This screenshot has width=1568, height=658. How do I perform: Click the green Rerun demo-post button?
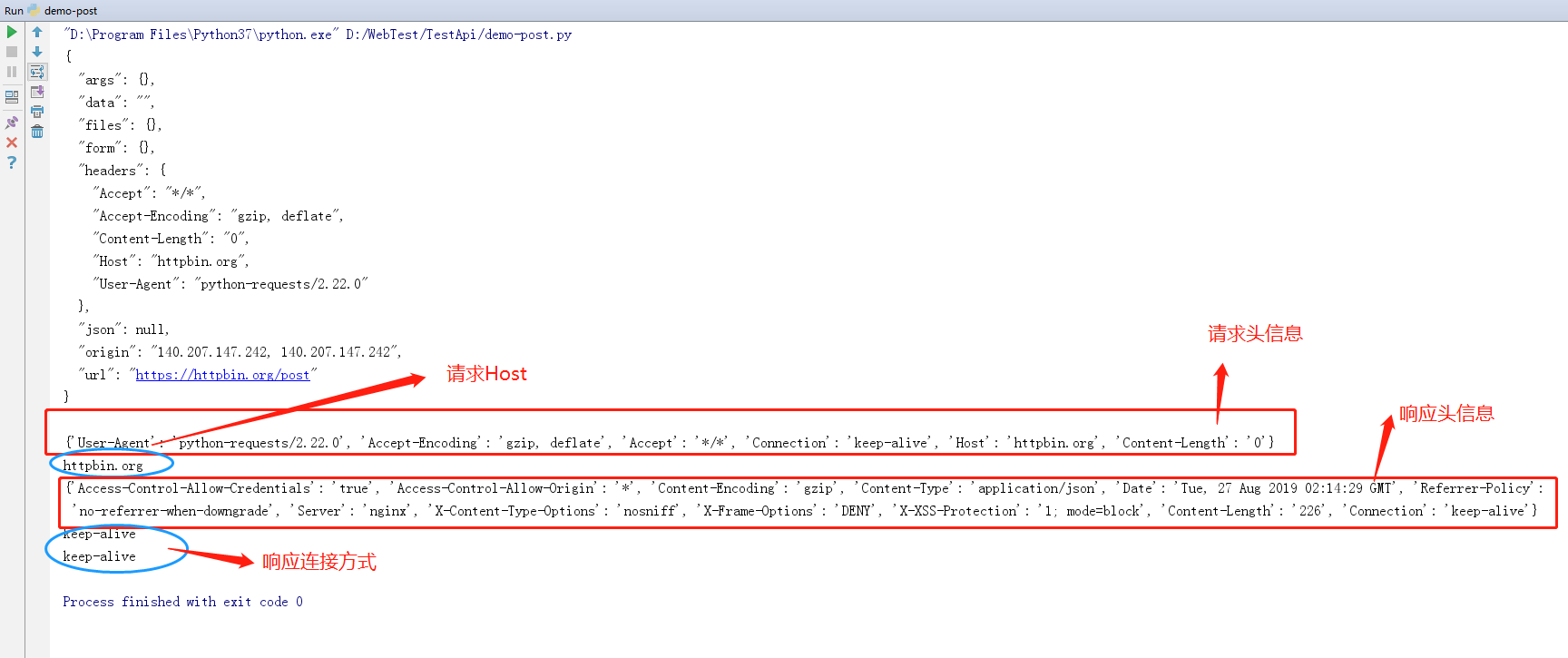coord(12,32)
